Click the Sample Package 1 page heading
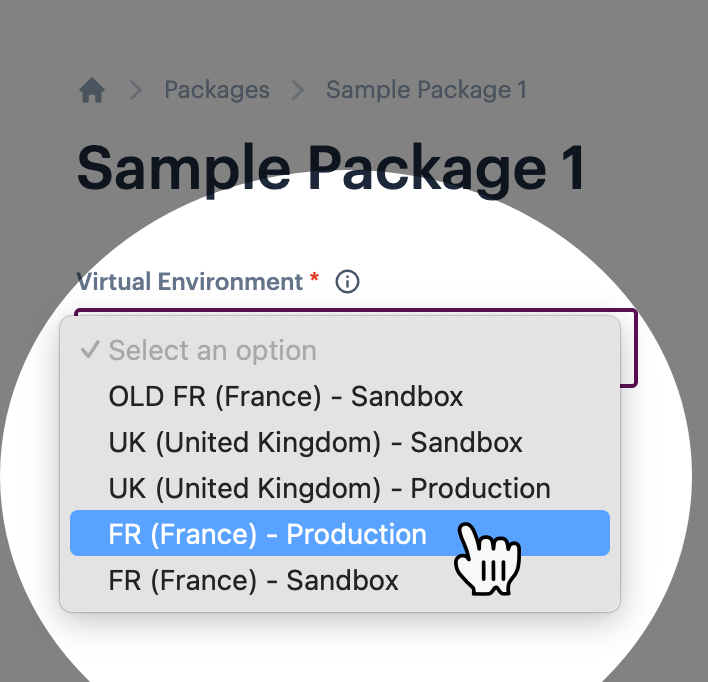 tap(330, 167)
